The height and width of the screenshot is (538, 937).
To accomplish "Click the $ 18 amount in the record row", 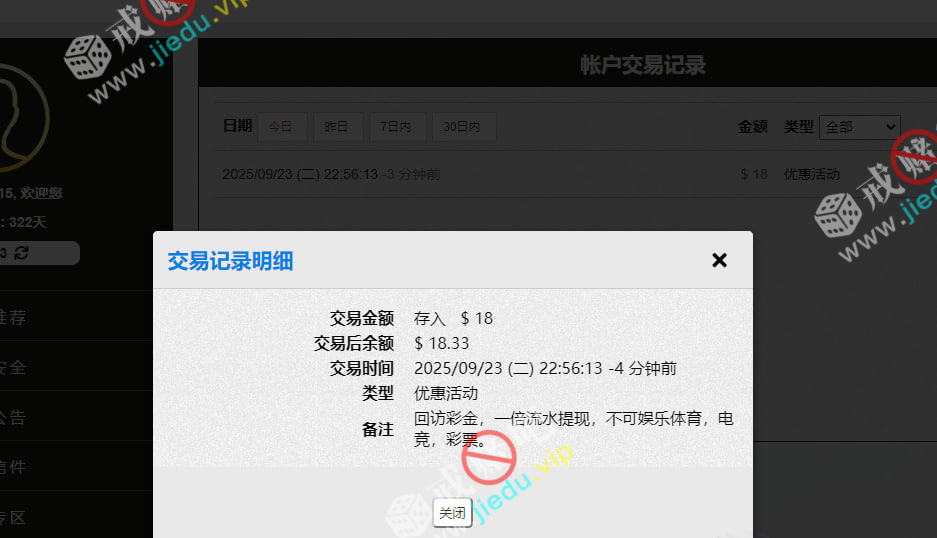I will (753, 174).
